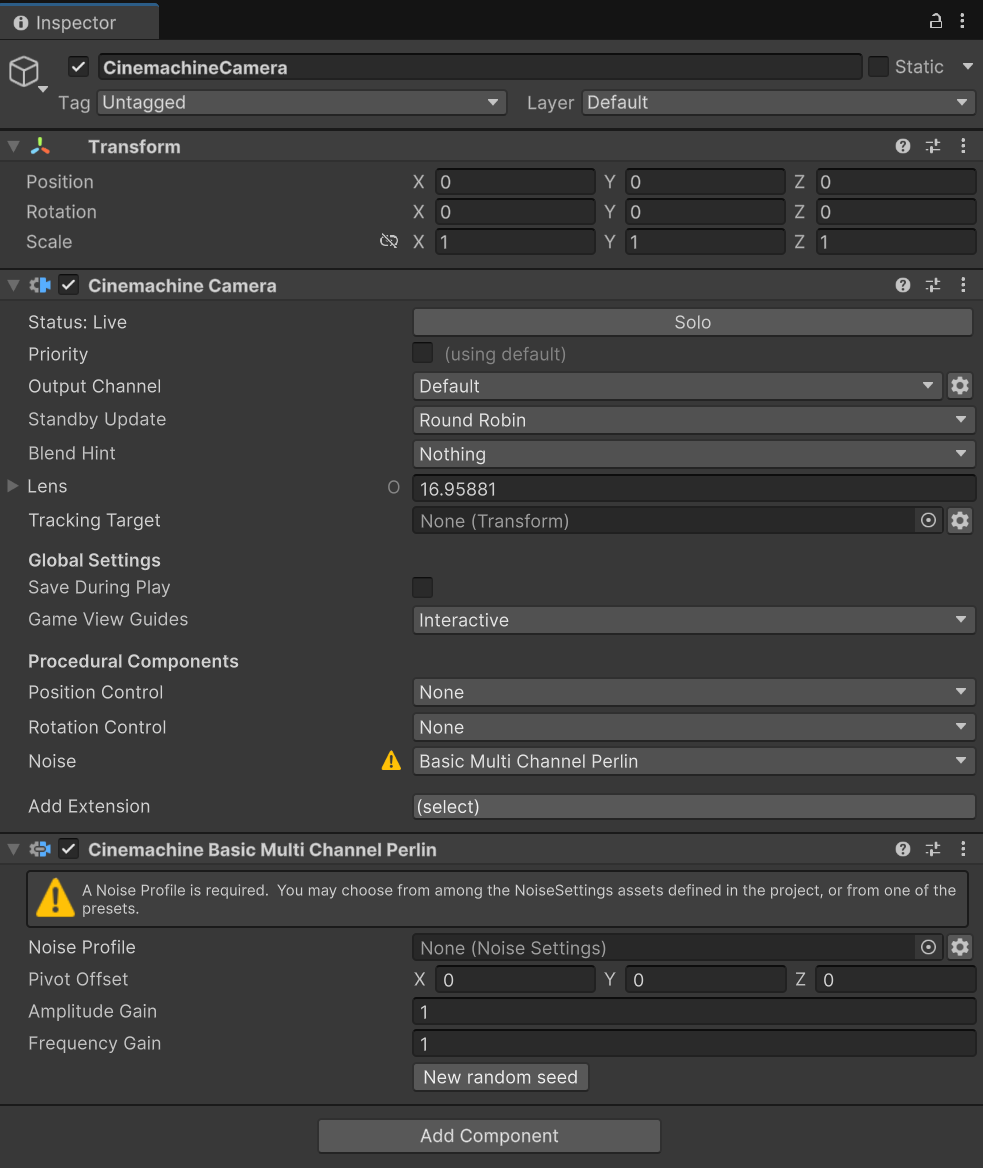The height and width of the screenshot is (1168, 983).
Task: Disable the Cinemachine Camera component checkbox
Action: [69, 285]
